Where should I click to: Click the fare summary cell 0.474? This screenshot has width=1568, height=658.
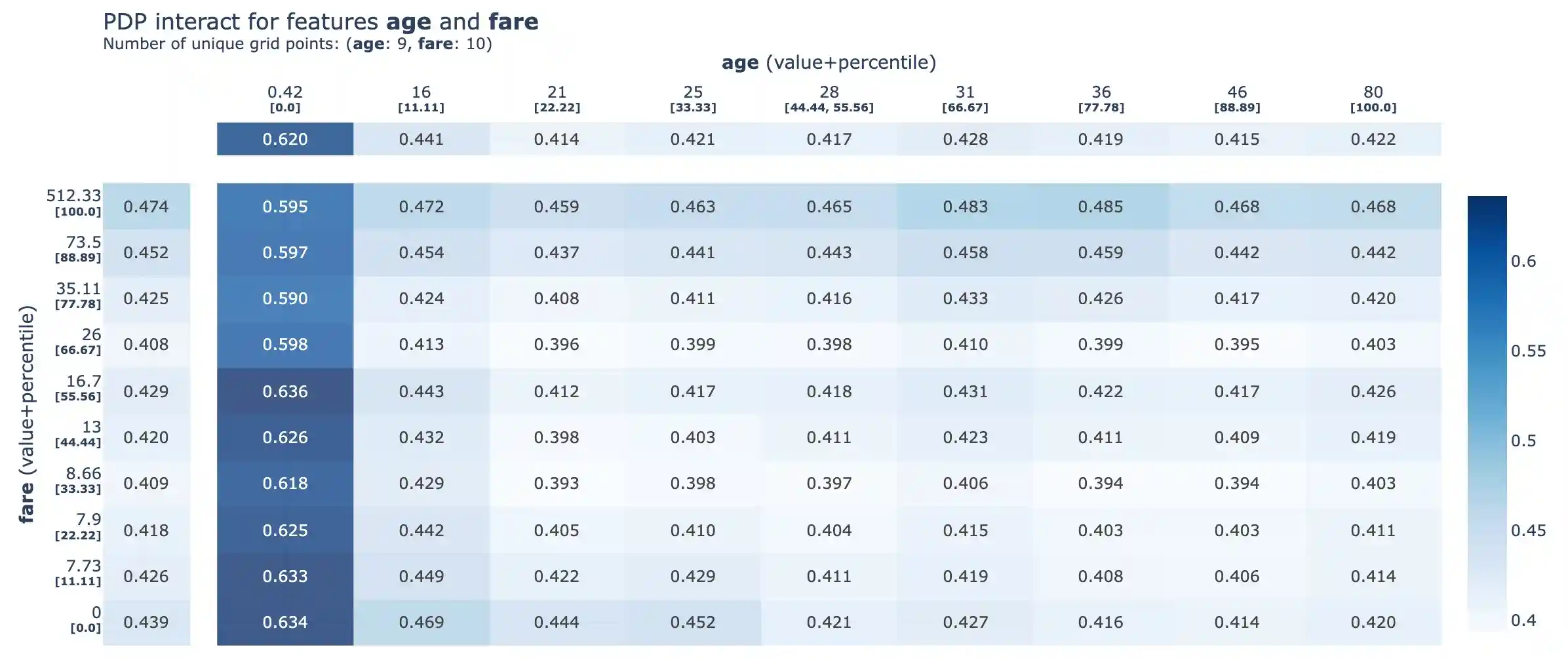coord(146,206)
